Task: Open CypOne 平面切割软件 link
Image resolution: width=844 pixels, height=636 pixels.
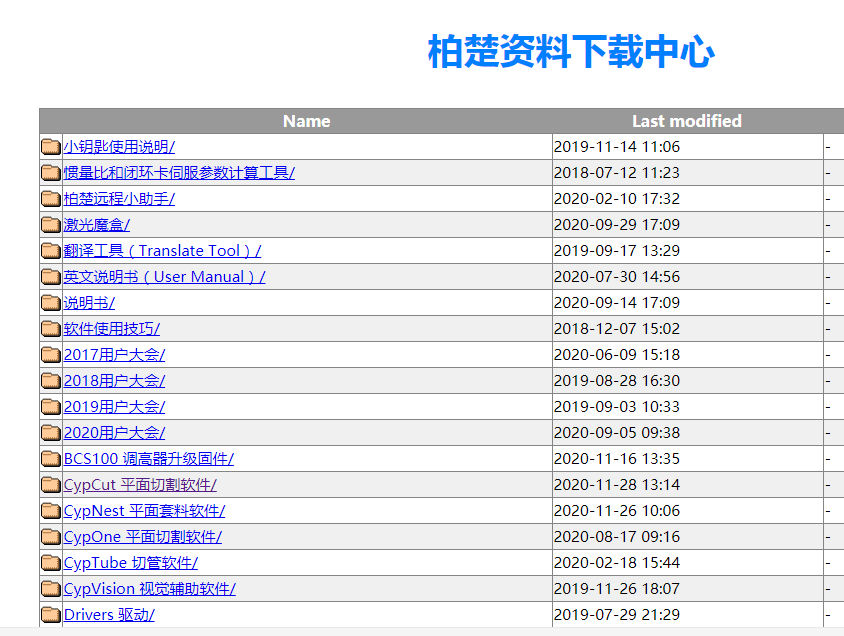Action: pos(143,537)
